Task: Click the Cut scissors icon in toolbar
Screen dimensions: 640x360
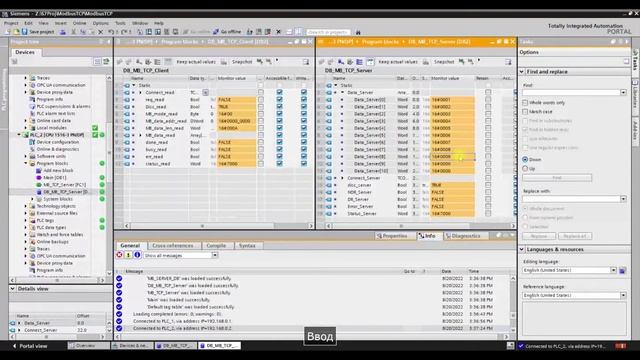Action: click(73, 31)
